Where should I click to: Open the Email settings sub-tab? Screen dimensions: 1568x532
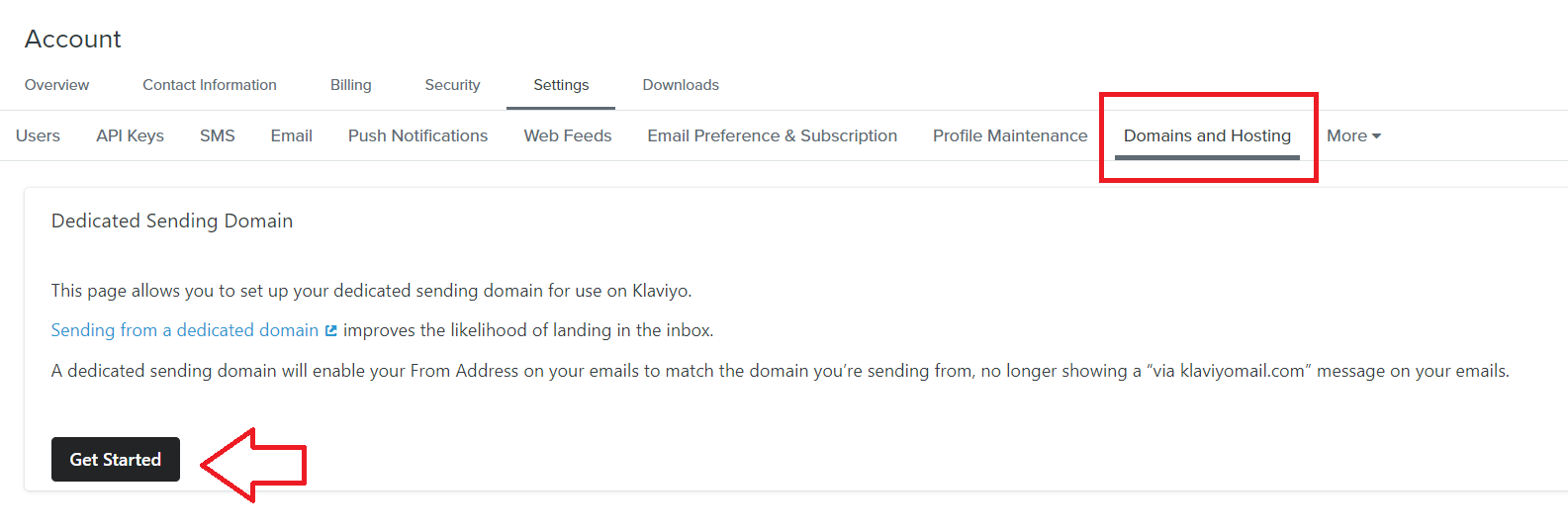tap(292, 135)
